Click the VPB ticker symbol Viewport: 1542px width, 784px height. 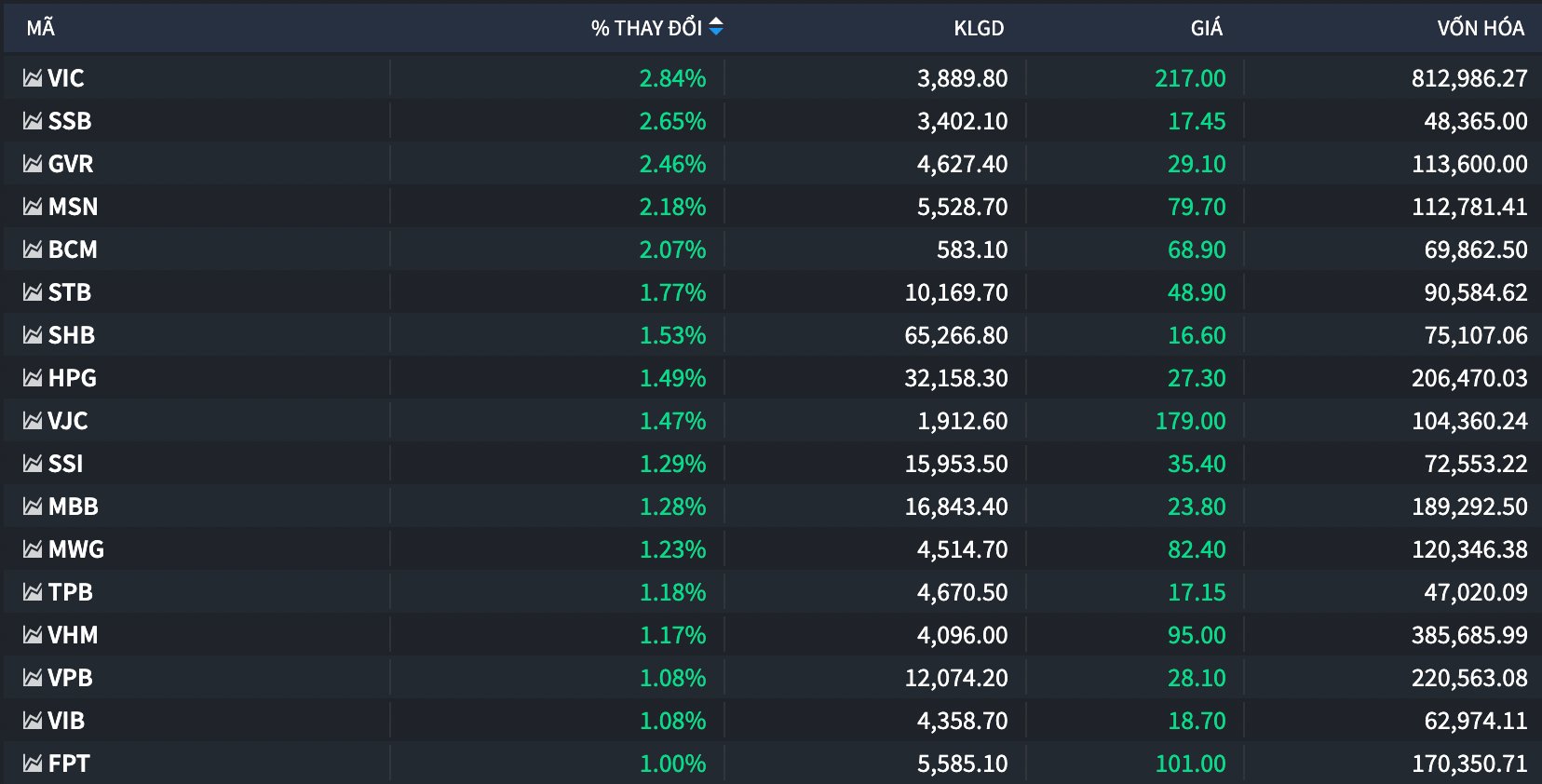(71, 678)
